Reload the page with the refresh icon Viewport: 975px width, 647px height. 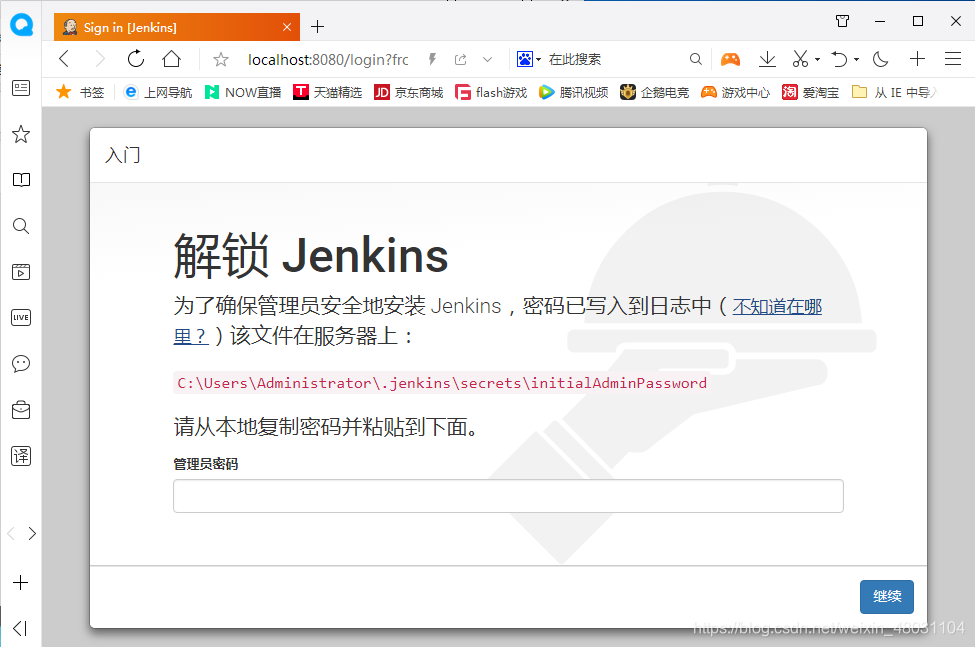coord(136,59)
